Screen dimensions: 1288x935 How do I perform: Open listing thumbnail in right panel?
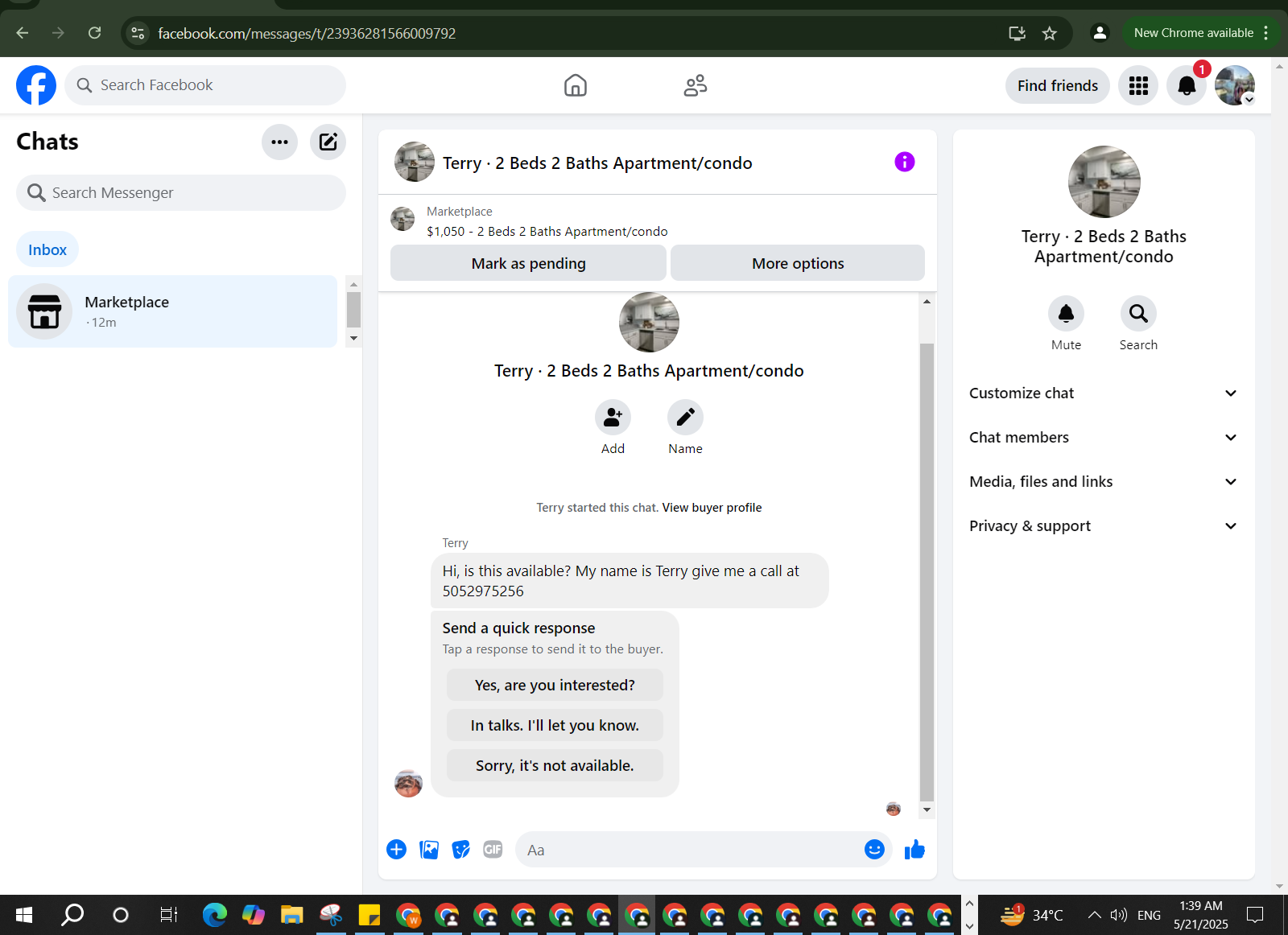click(x=1104, y=182)
